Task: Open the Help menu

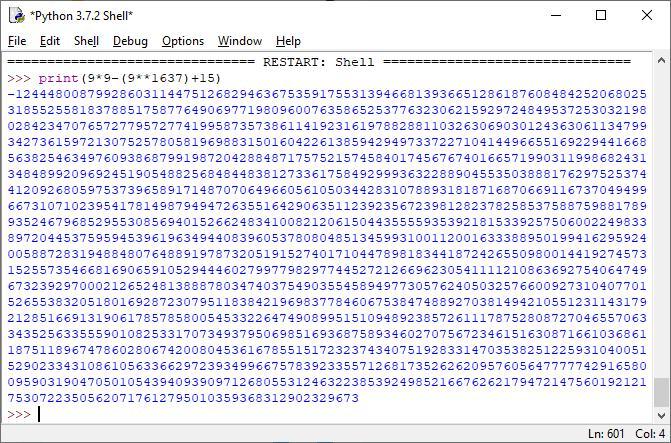Action: coord(288,41)
